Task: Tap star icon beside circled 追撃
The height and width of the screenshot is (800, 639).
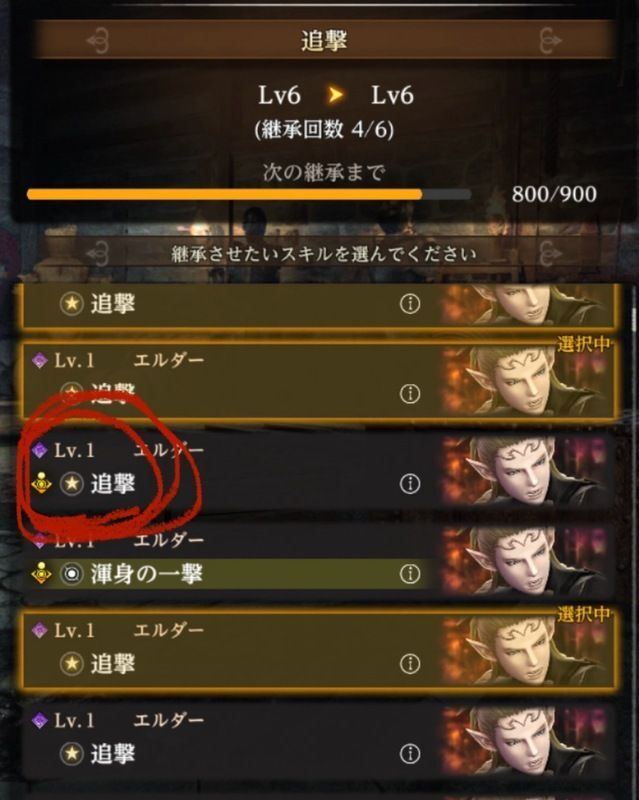Action: (72, 484)
